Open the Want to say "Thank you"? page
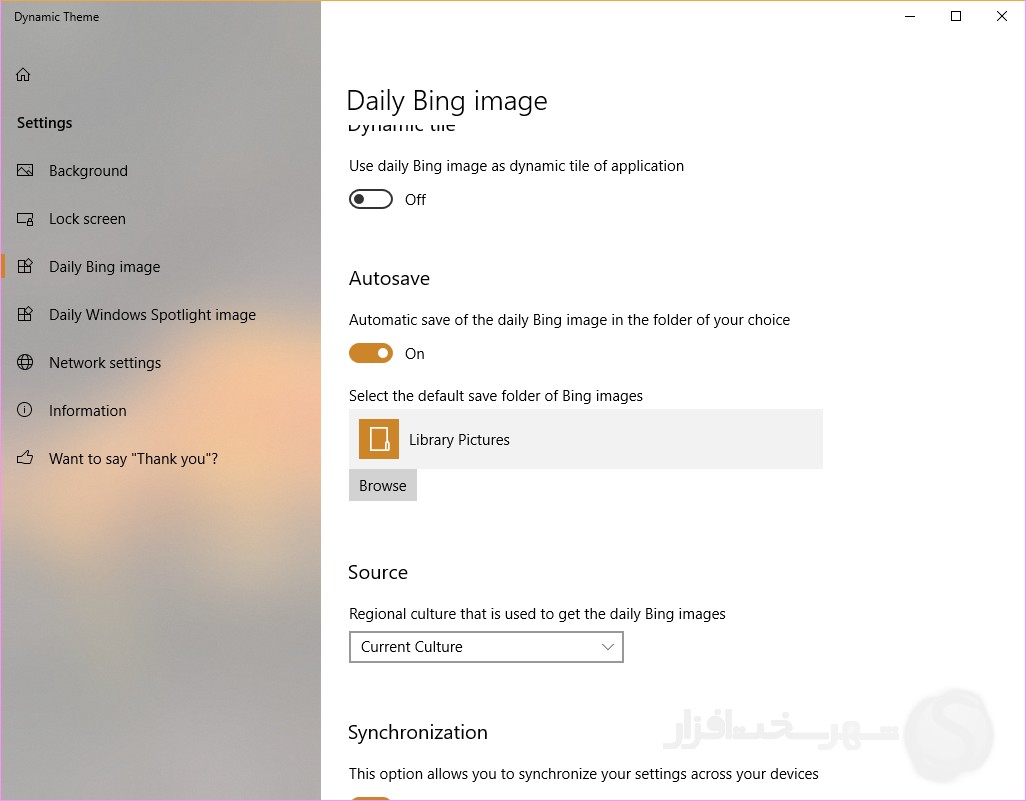Image resolution: width=1026 pixels, height=801 pixels. pos(133,459)
